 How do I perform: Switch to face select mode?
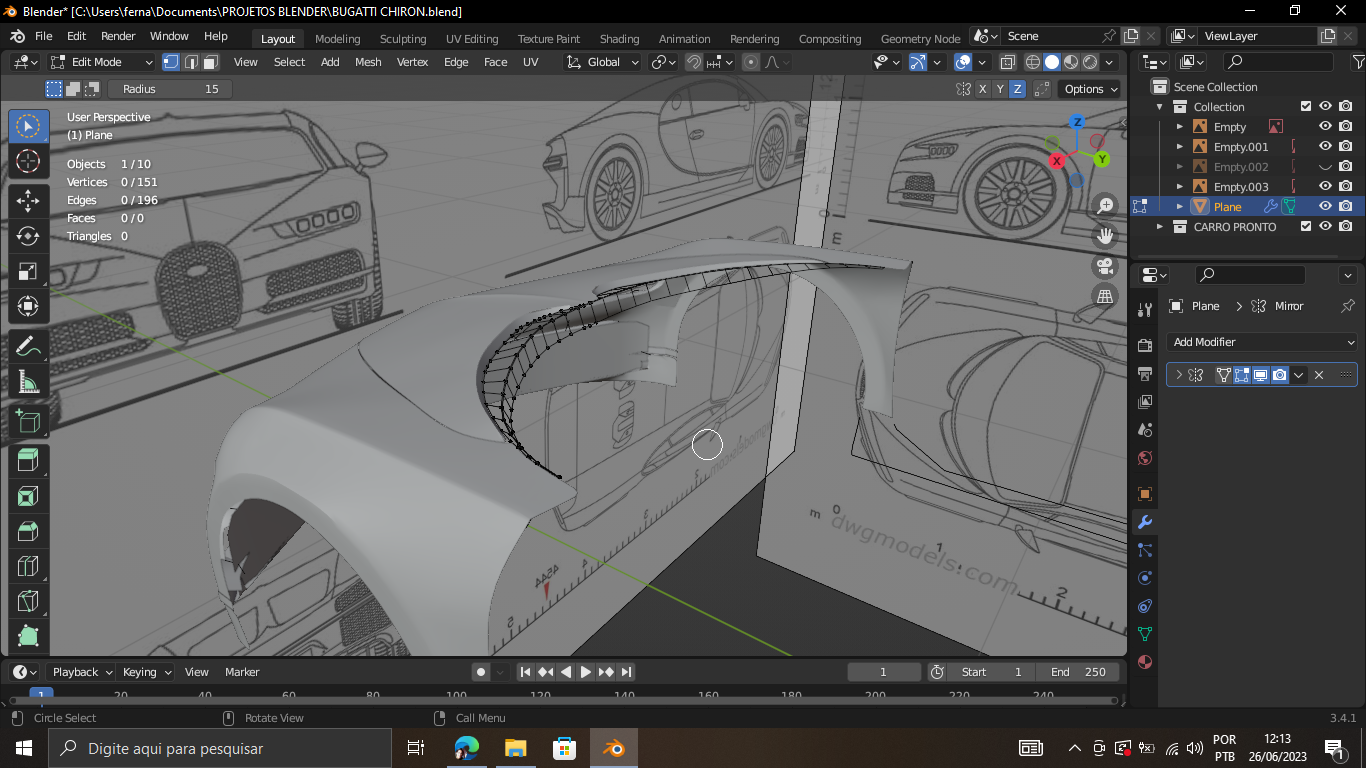click(211, 62)
